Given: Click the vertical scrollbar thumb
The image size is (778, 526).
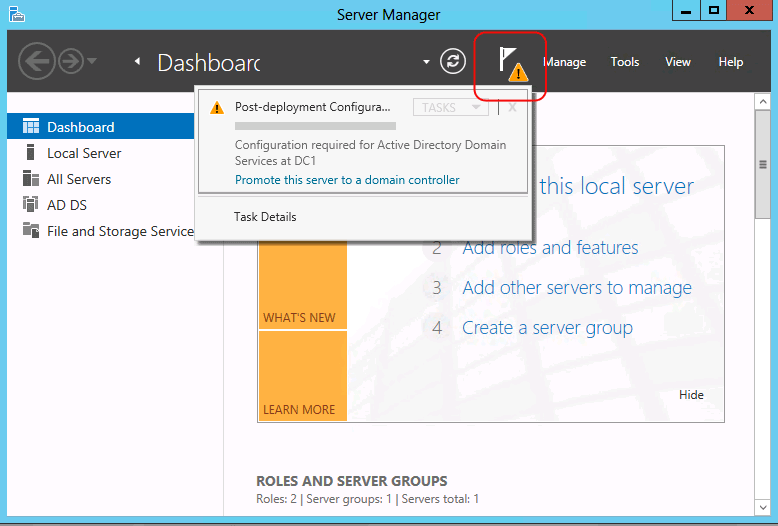Looking at the screenshot, I should coord(763,164).
